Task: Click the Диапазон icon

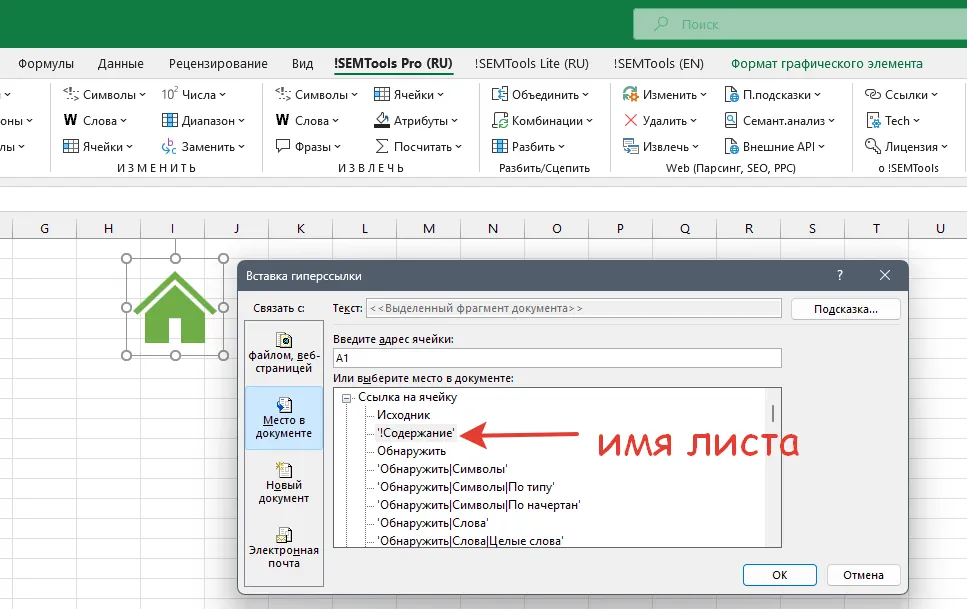Action: 170,120
